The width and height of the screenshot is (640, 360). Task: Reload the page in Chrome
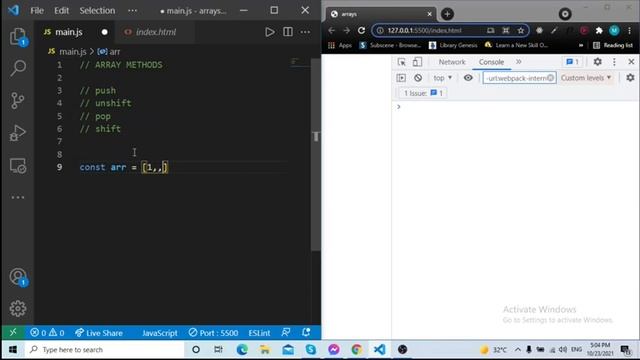click(x=362, y=31)
